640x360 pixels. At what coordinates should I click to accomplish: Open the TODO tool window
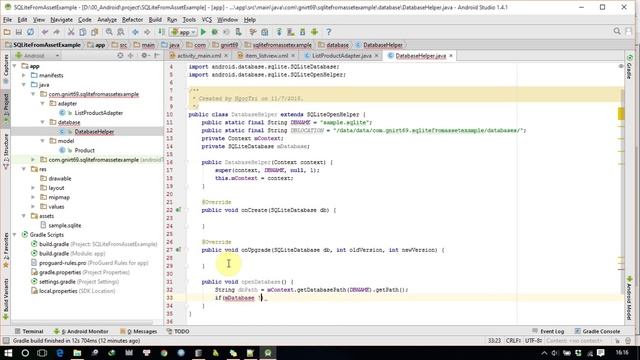click(178, 331)
